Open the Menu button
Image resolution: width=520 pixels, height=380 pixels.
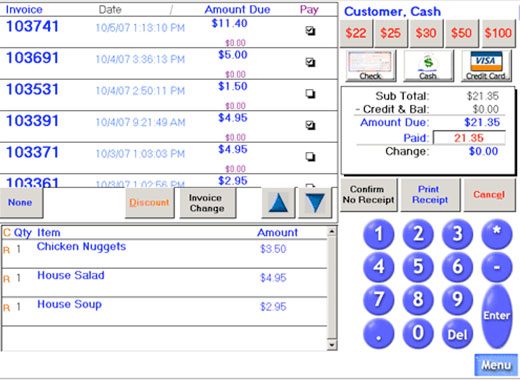point(496,365)
